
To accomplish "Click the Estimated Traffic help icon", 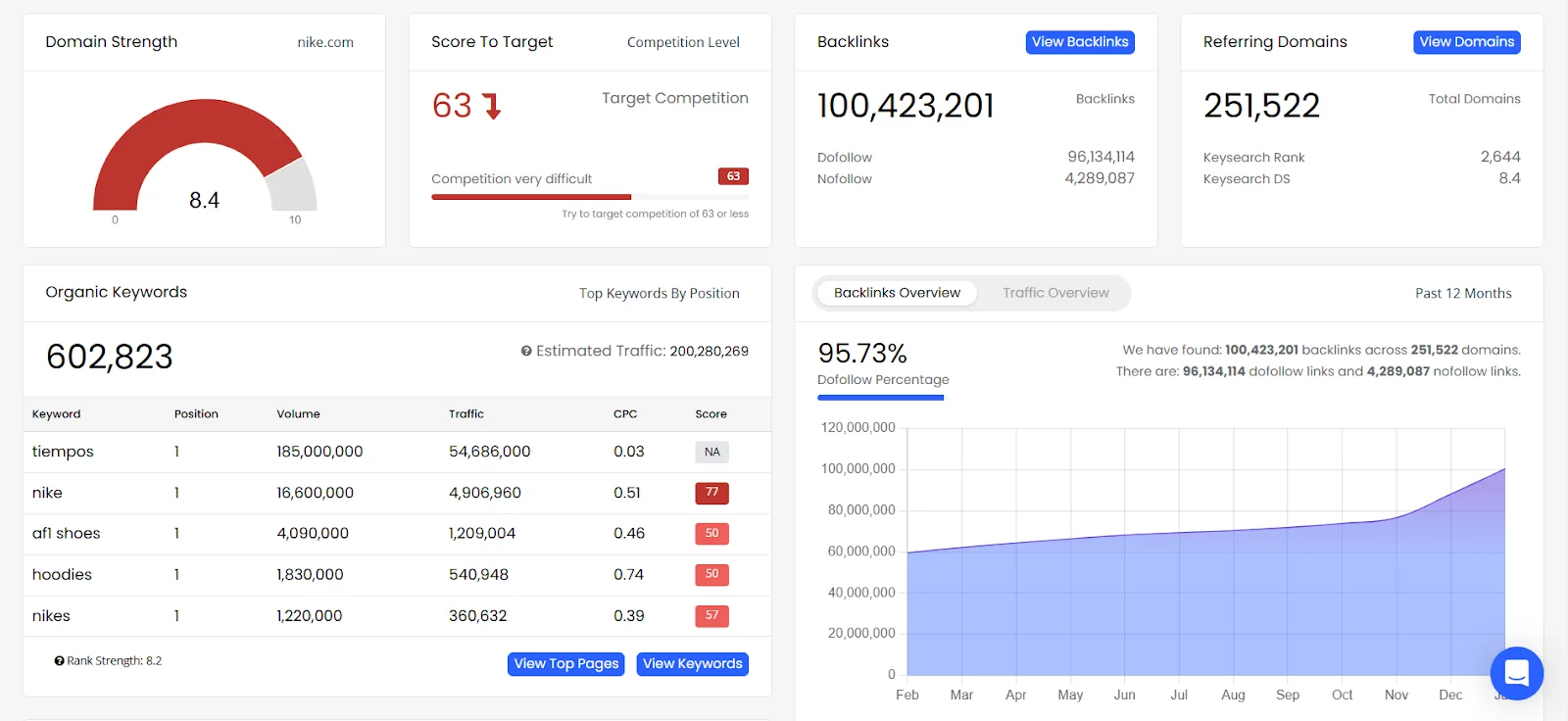I will (526, 351).
